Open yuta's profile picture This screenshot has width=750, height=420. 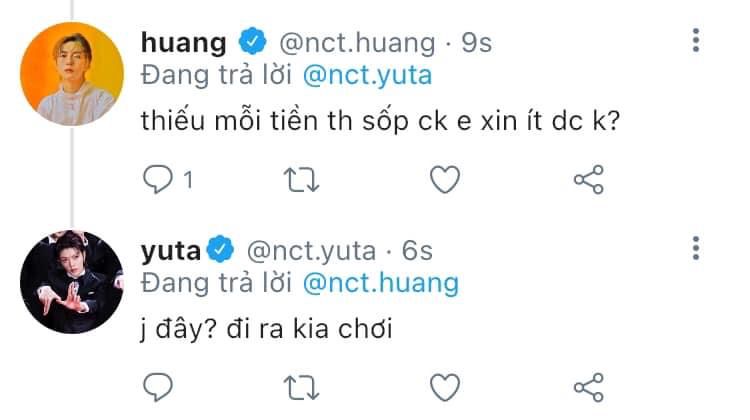click(x=72, y=282)
